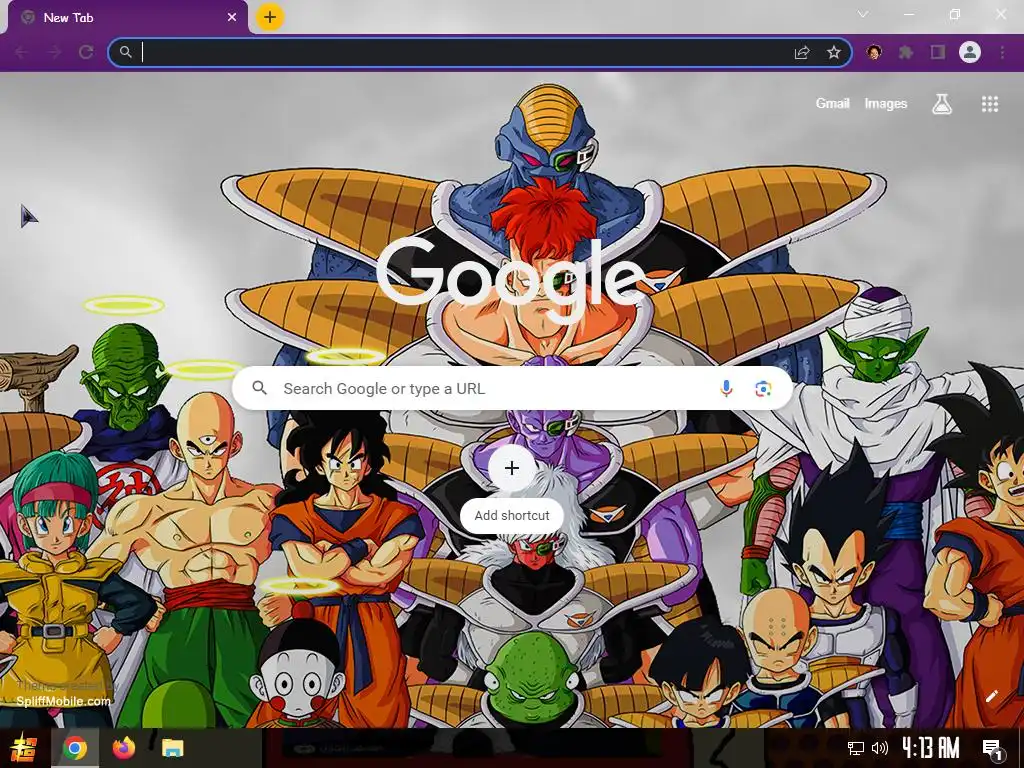Image resolution: width=1024 pixels, height=768 pixels.
Task: Open Chrome from the taskbar
Action: pos(74,748)
